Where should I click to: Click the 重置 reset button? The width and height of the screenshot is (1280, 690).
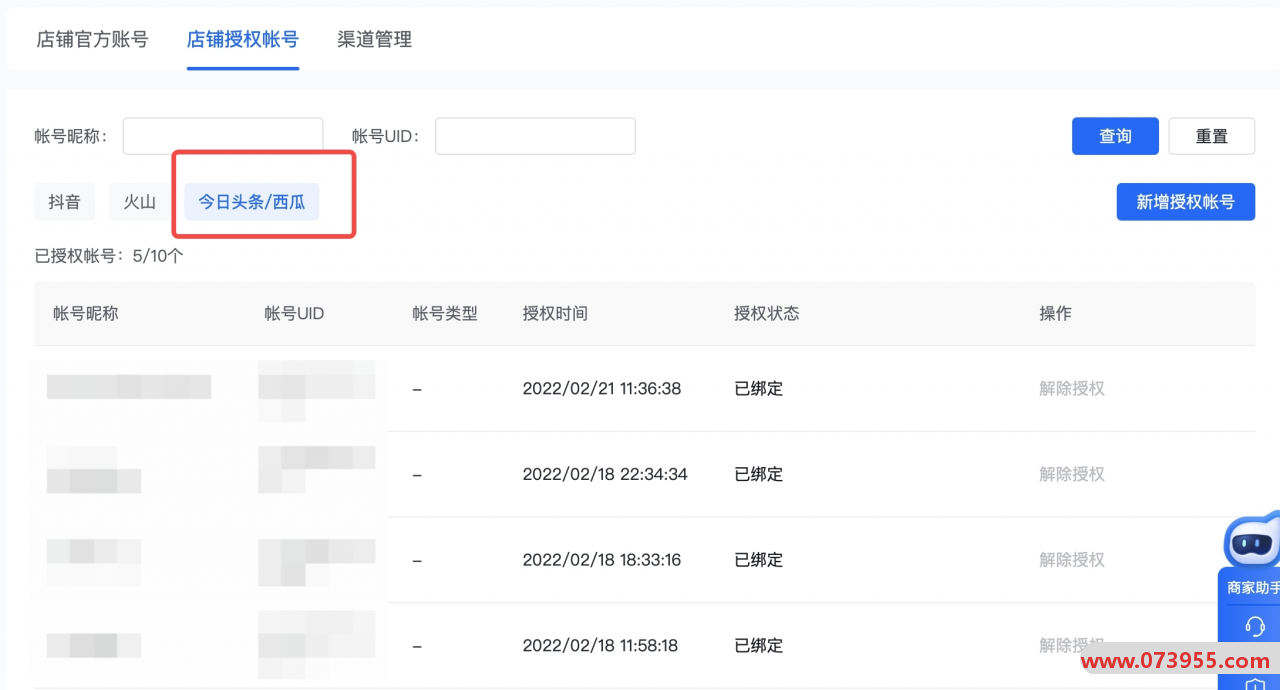click(x=1211, y=136)
